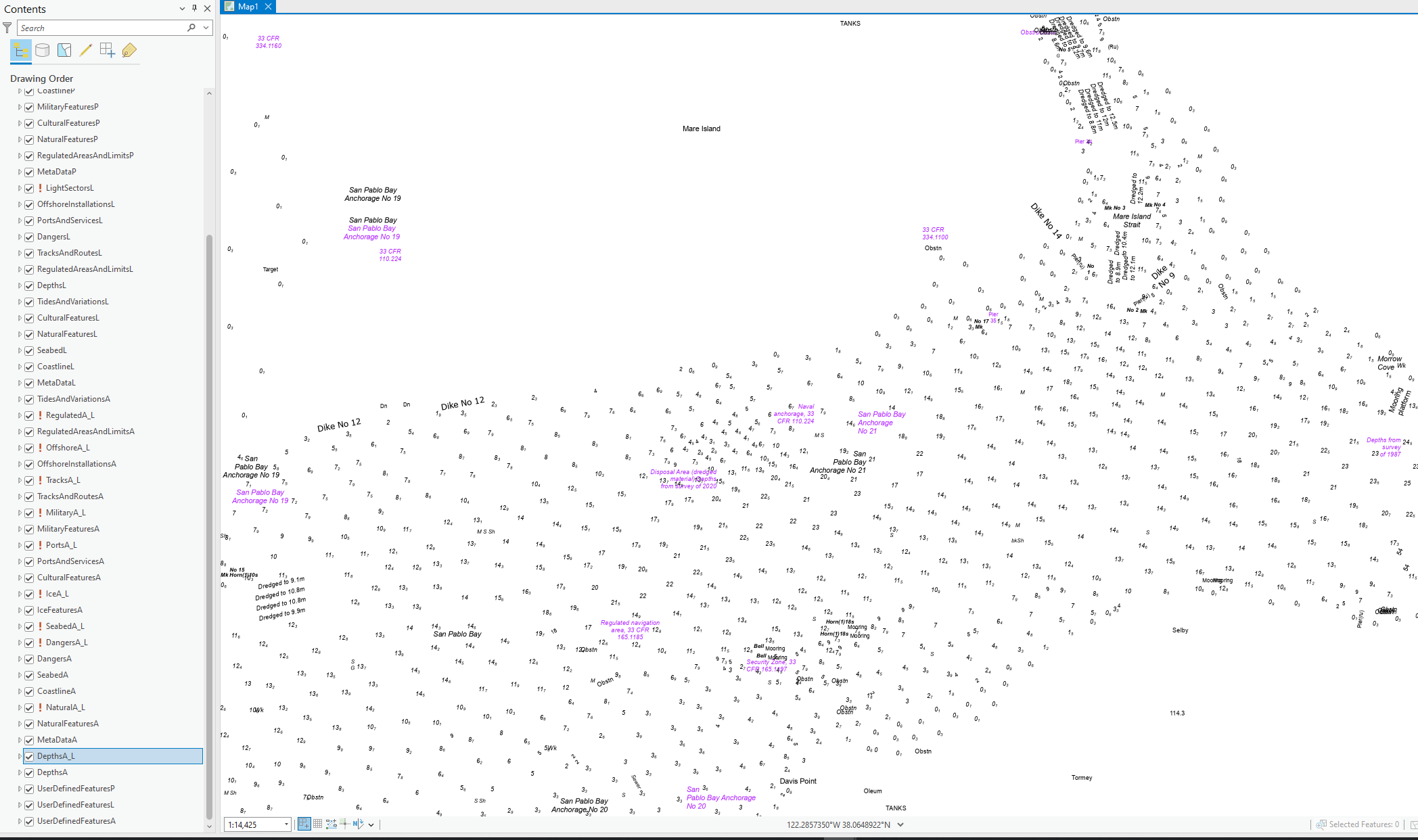Switch to List By Labeling view (tag icon)
Screen dimensions: 1418x840
tap(129, 50)
